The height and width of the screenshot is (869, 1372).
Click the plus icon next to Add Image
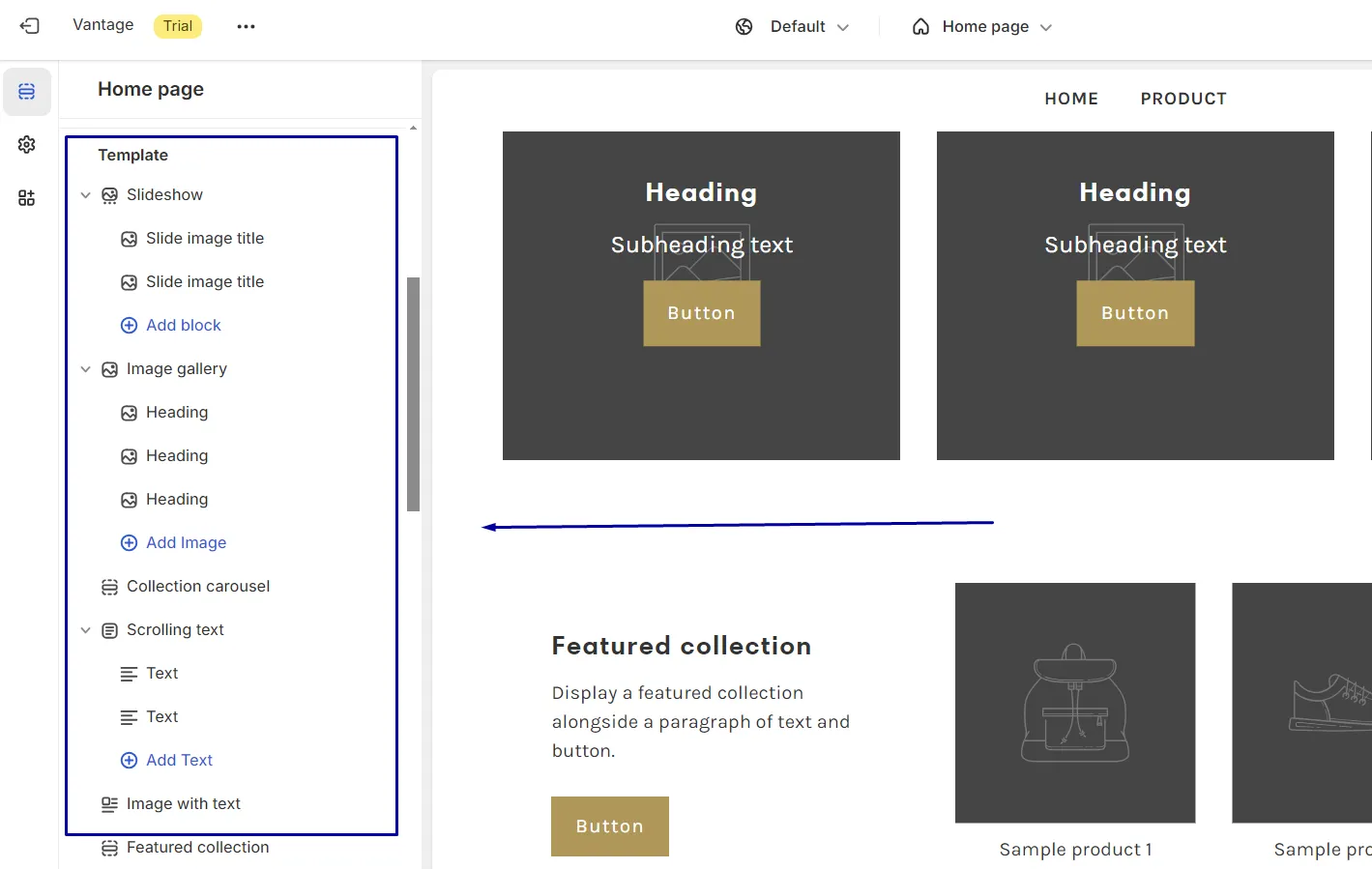click(x=129, y=543)
